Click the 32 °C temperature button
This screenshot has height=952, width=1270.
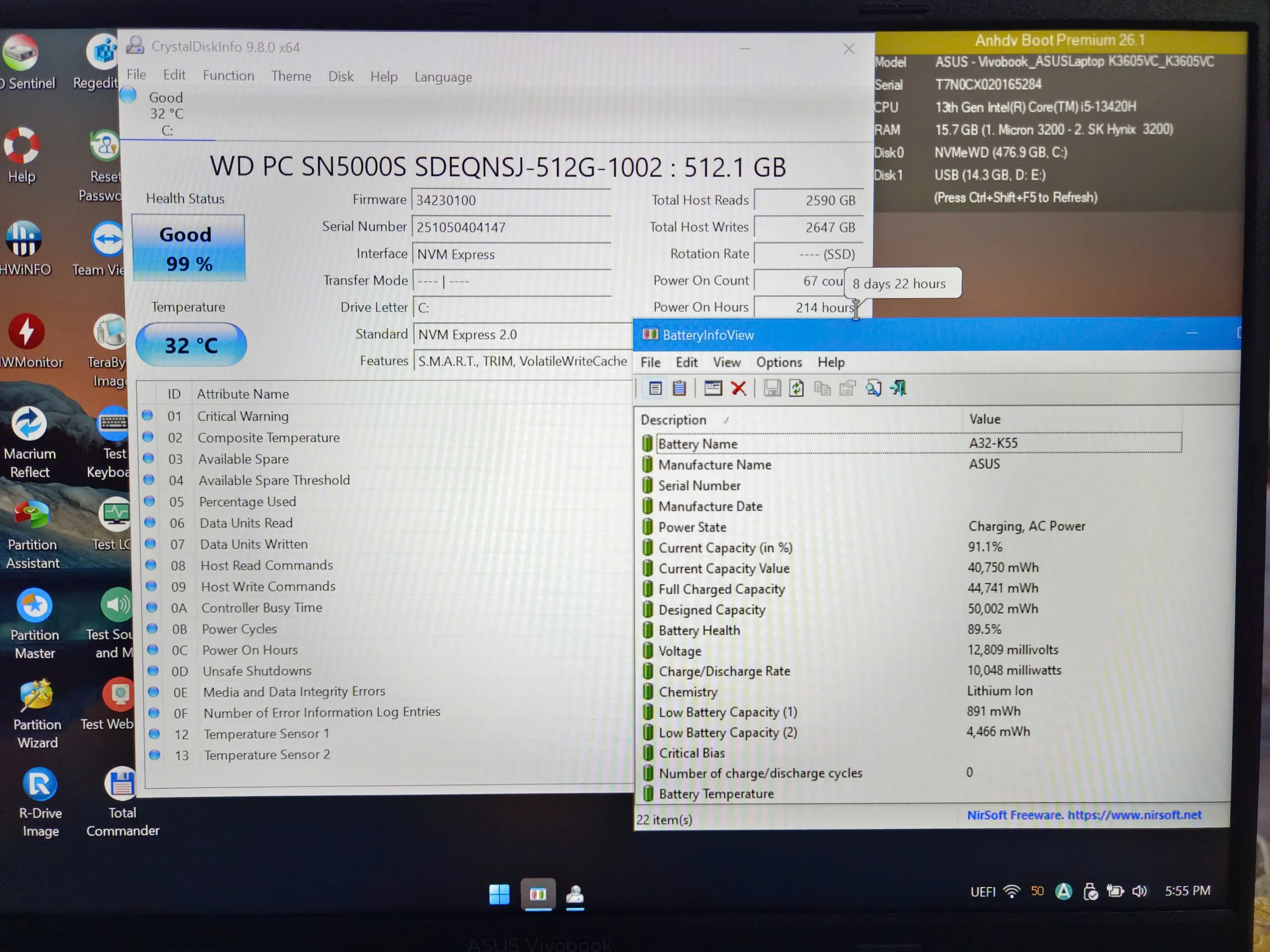191,345
